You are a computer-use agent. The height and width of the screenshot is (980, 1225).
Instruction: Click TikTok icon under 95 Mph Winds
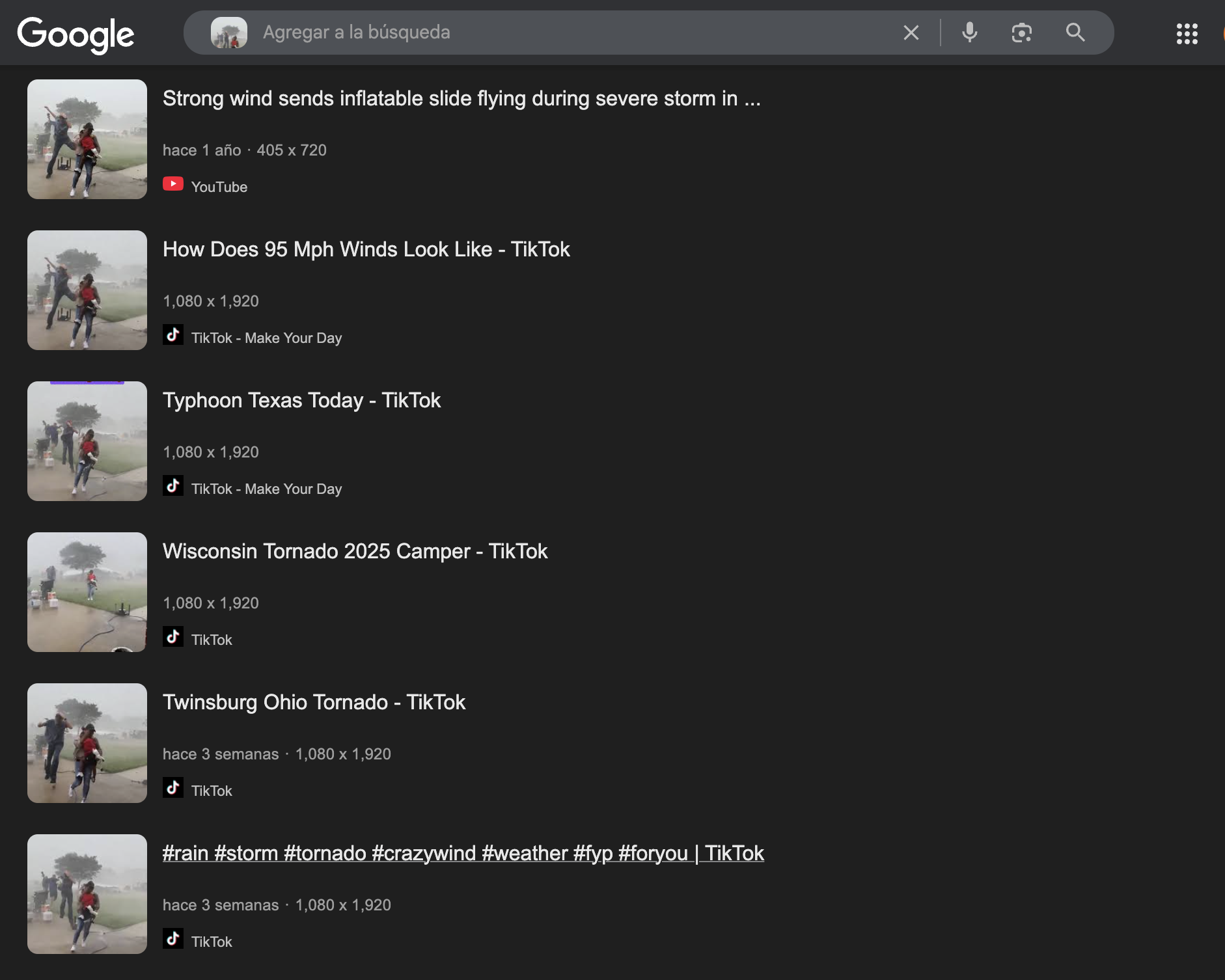[173, 335]
